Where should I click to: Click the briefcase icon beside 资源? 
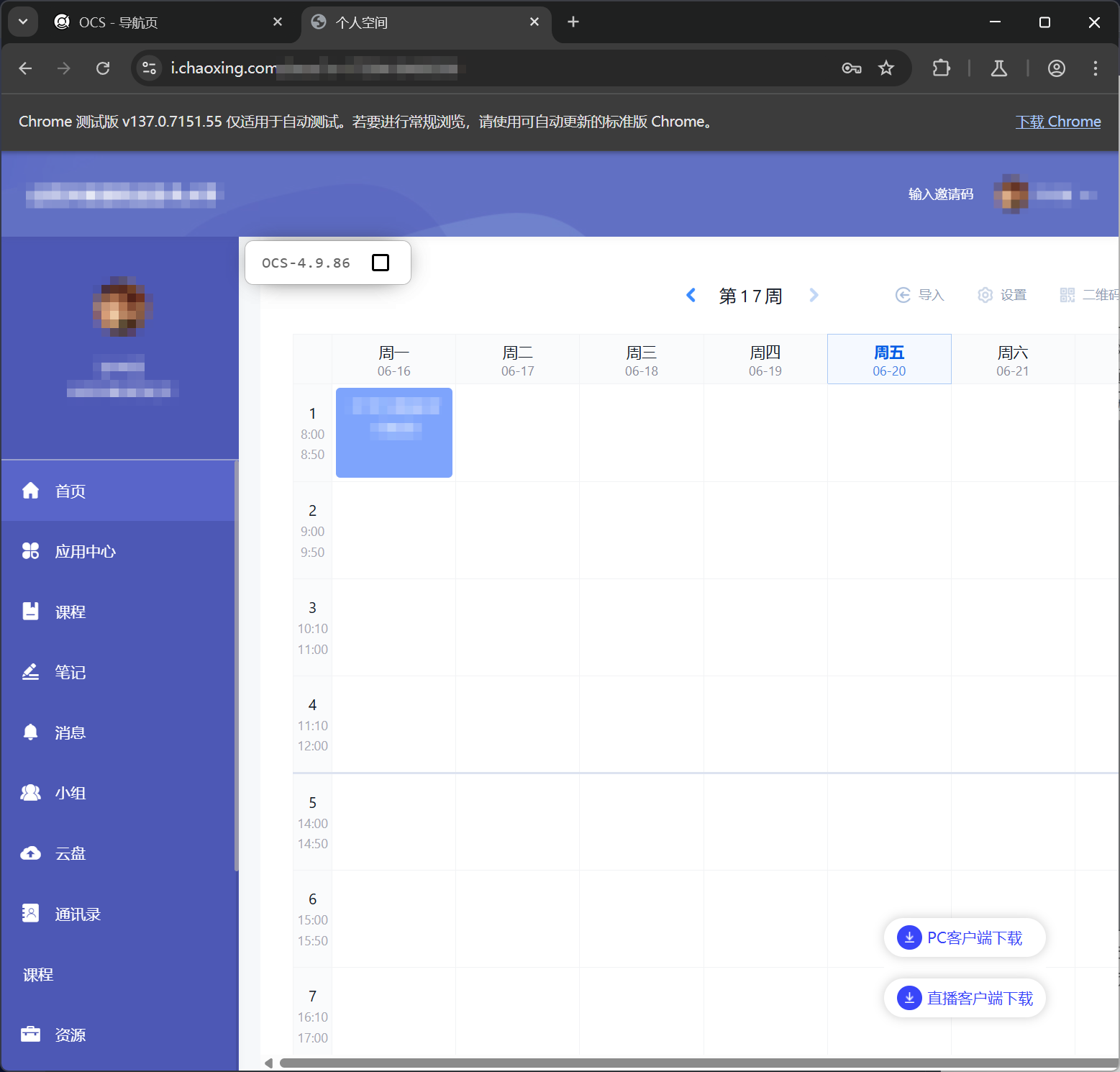point(30,1035)
